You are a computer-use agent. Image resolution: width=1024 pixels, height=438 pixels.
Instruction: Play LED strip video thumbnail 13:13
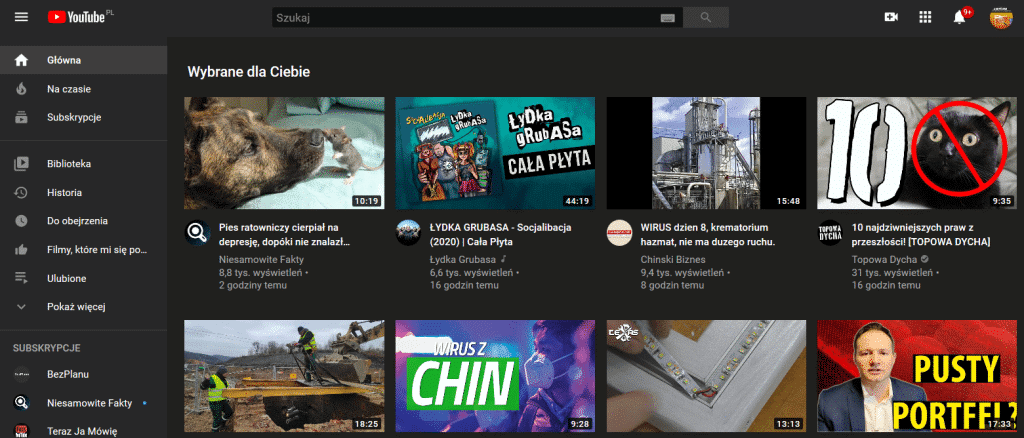pos(707,376)
